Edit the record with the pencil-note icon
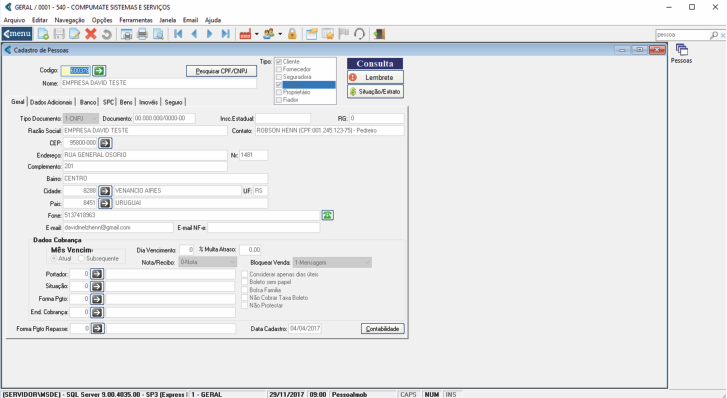Screen dimensions: 727x398 [74, 34]
